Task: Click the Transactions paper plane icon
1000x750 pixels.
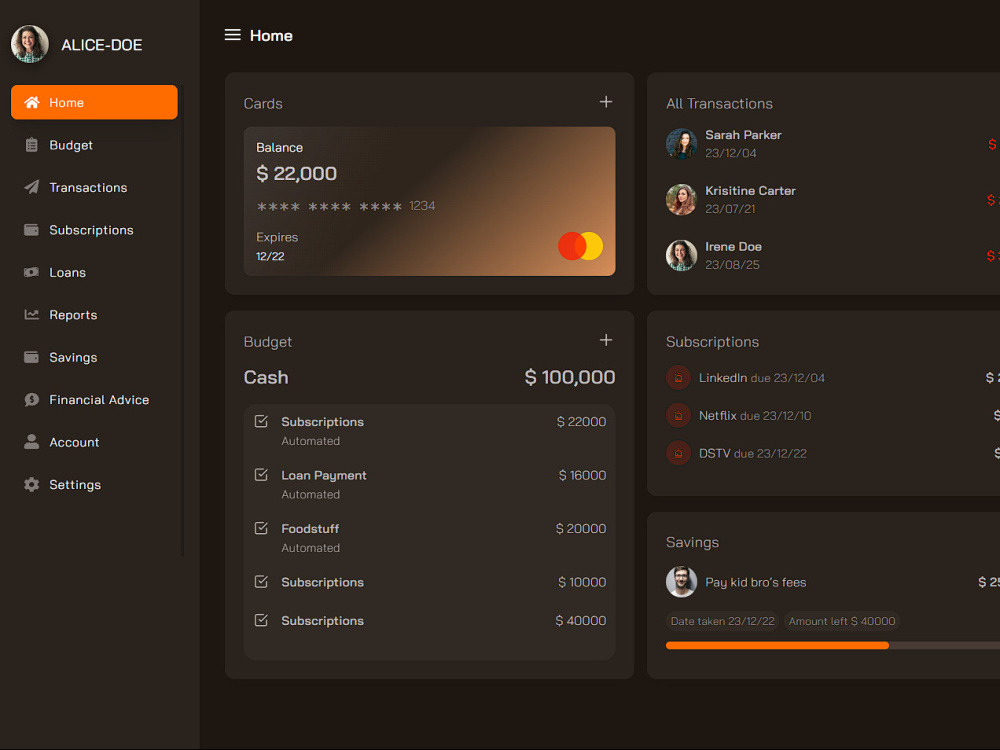Action: coord(31,187)
